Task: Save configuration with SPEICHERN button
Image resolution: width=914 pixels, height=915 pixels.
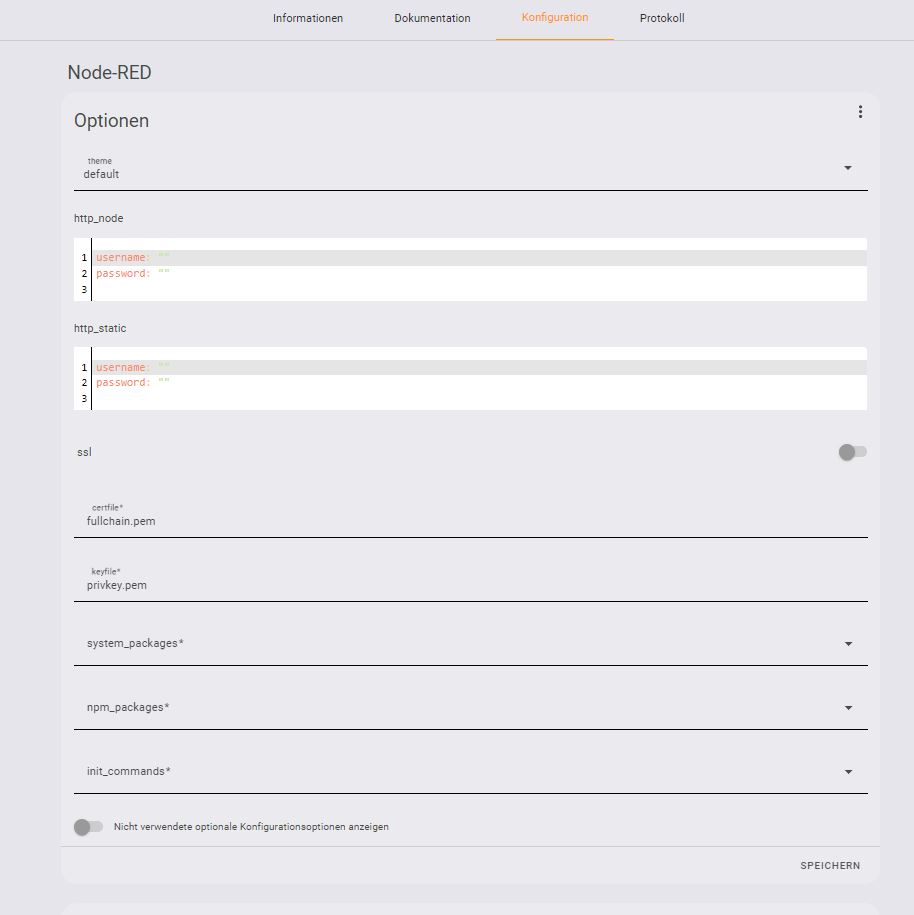Action: pos(830,865)
